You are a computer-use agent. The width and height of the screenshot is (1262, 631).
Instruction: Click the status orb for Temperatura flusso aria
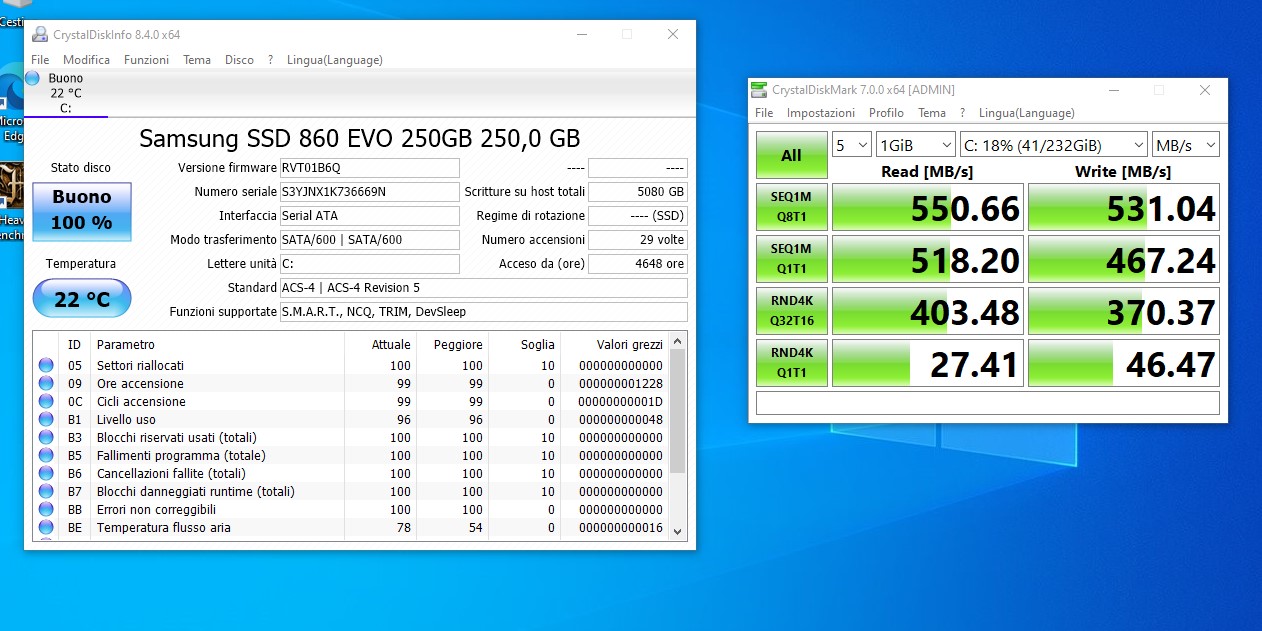[x=46, y=527]
